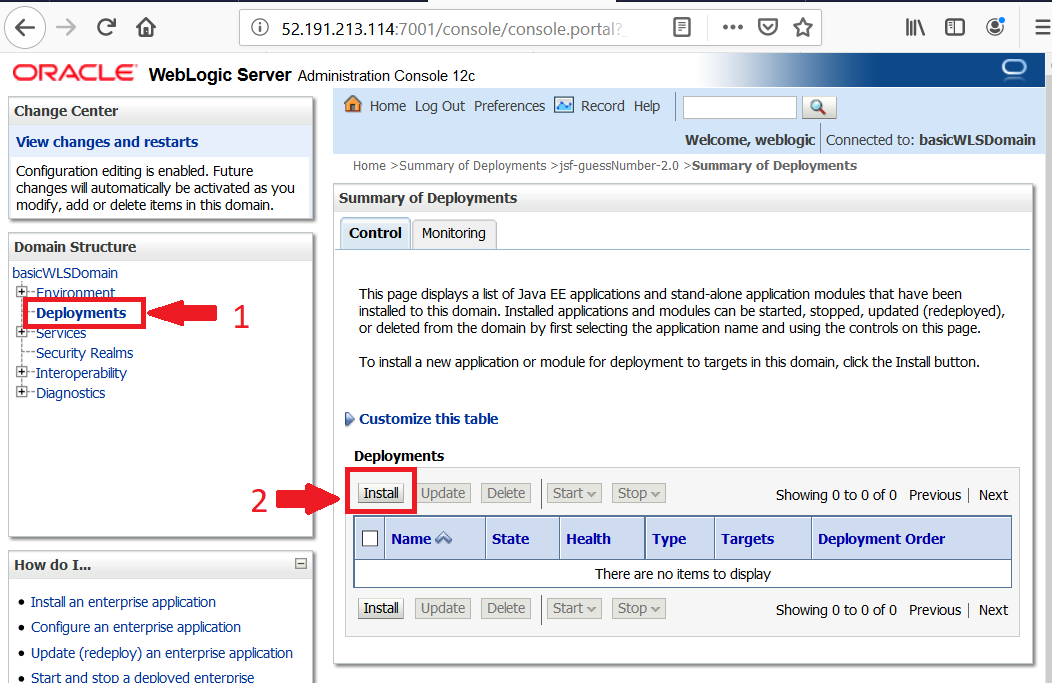This screenshot has width=1052, height=683.
Task: Expand the Interoperability tree node
Action: [x=21, y=372]
